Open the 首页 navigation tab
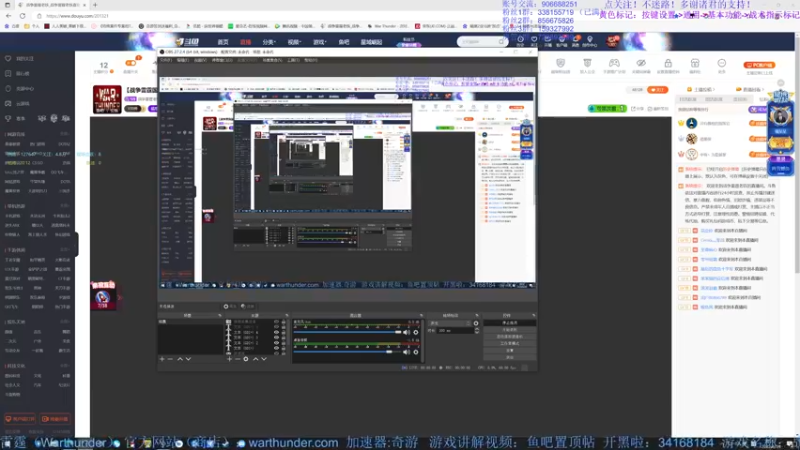 pos(223,42)
